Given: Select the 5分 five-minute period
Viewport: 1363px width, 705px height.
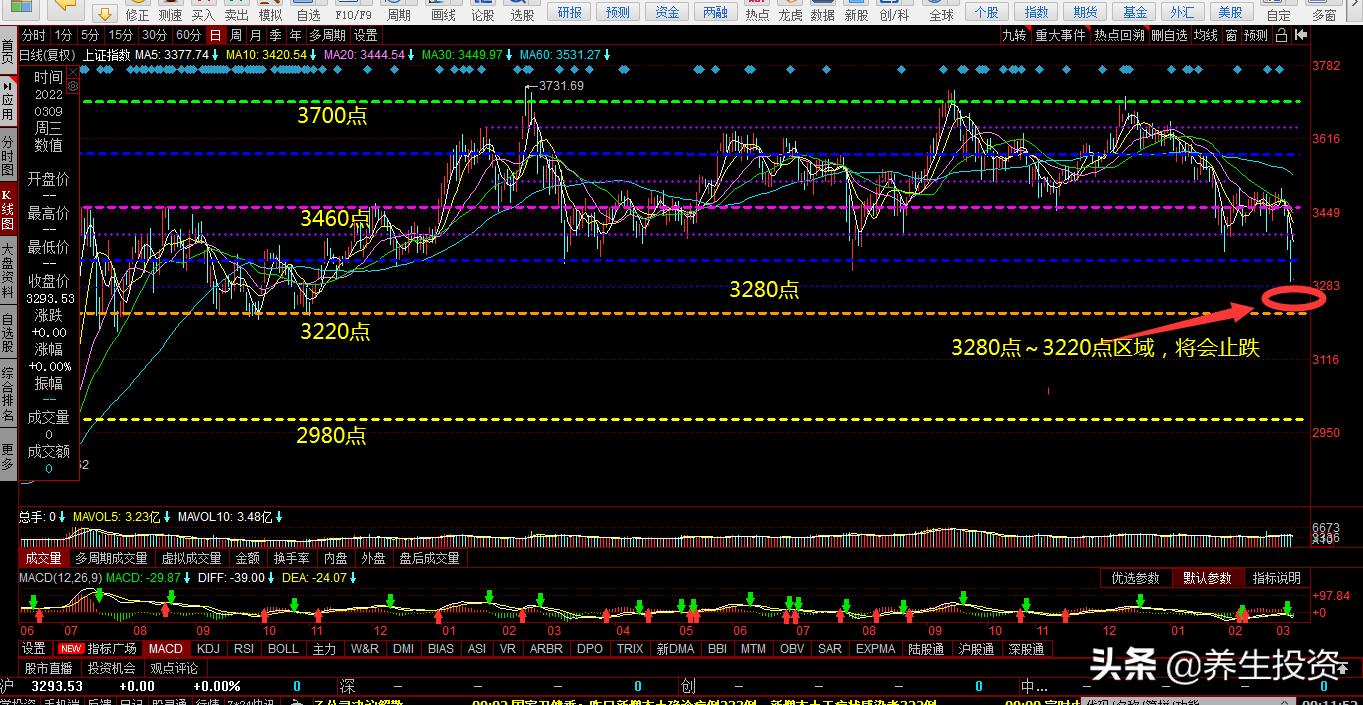Looking at the screenshot, I should (90, 35).
